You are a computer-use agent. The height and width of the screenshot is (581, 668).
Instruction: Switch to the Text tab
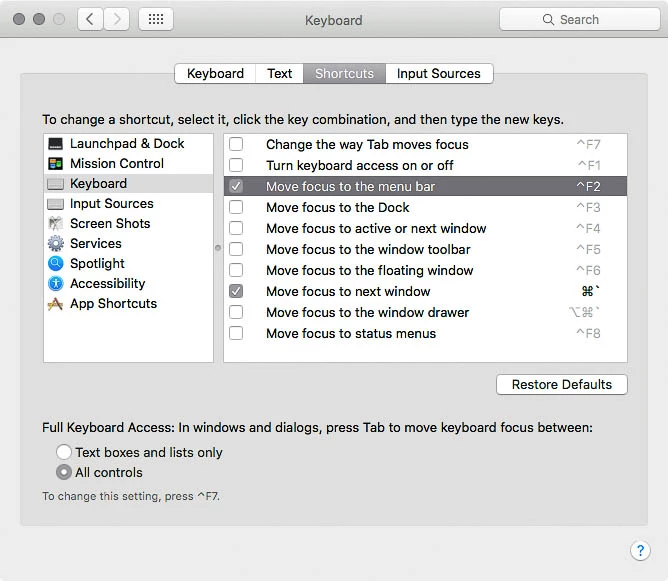point(279,74)
